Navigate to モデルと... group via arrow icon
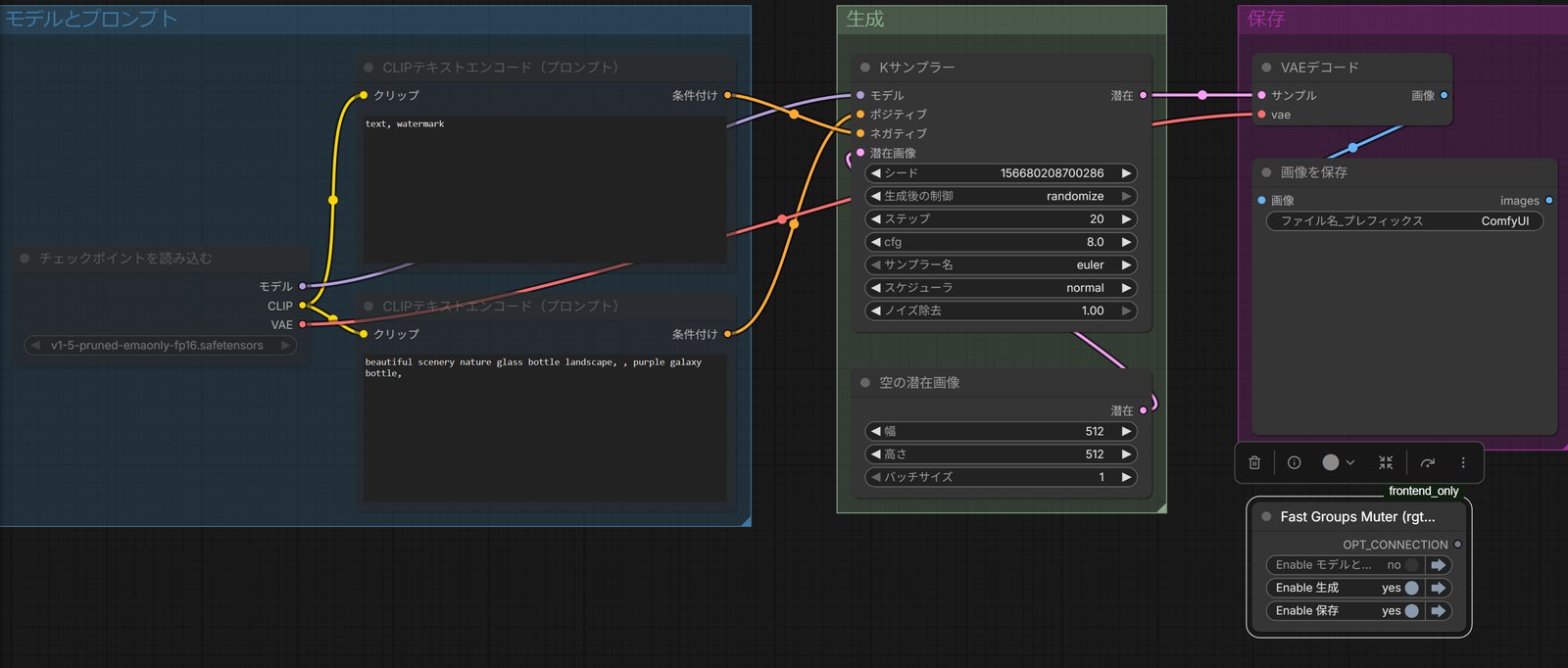Image resolution: width=1568 pixels, height=668 pixels. [1439, 565]
